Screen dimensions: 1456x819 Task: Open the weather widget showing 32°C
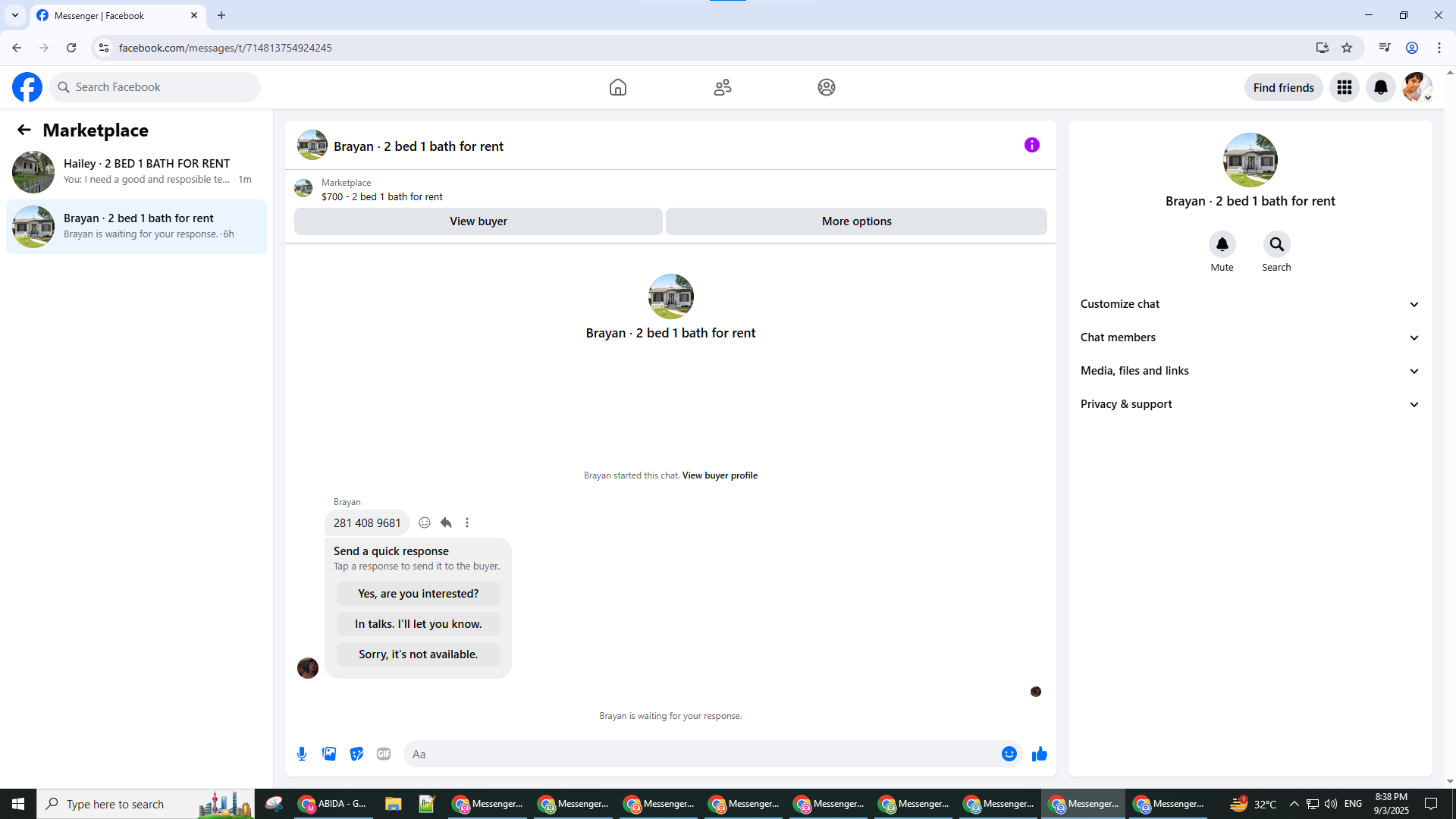click(1253, 804)
